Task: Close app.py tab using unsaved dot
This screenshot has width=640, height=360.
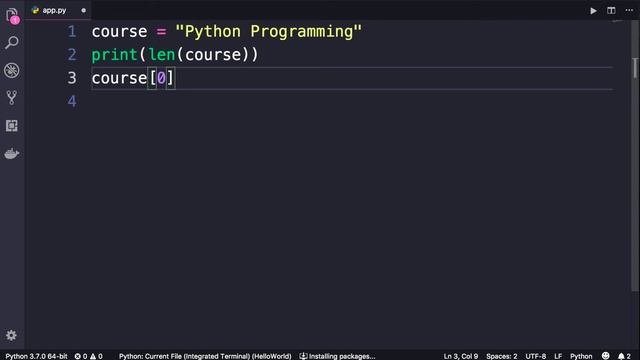Action: pyautogui.click(x=83, y=11)
